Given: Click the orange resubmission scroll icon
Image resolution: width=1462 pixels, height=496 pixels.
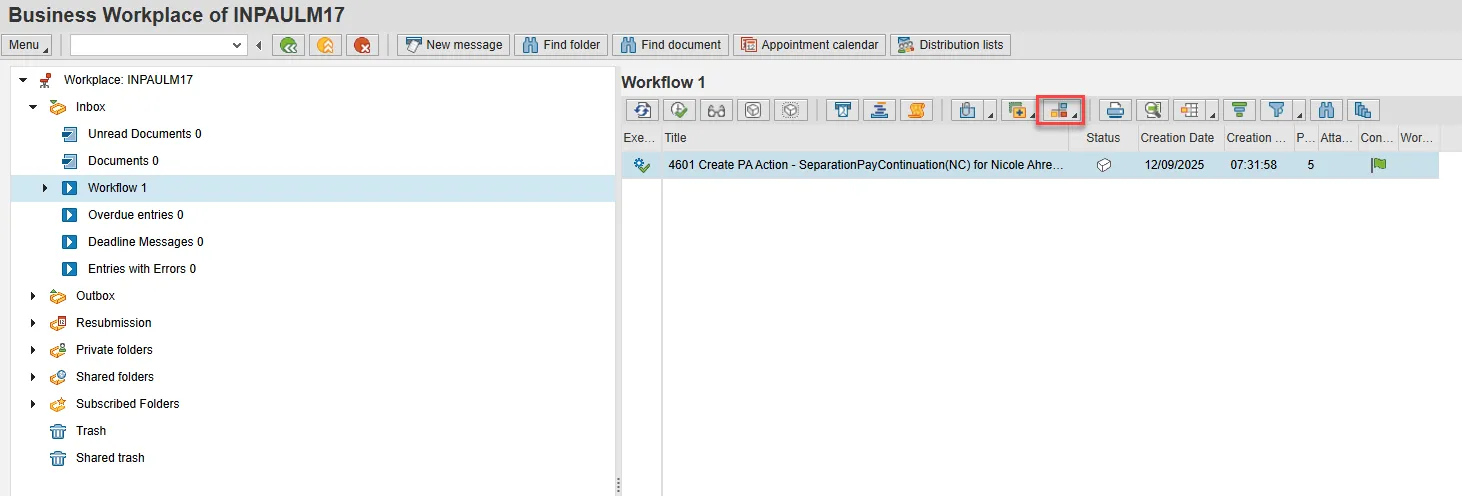Looking at the screenshot, I should point(916,111).
